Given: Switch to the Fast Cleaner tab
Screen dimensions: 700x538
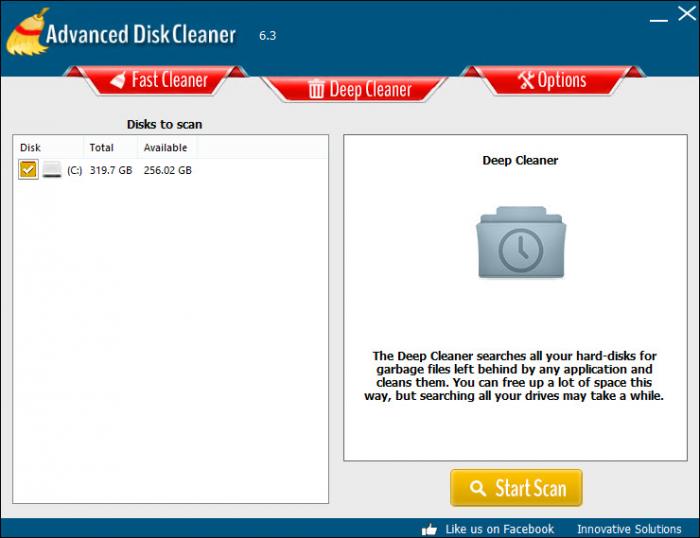Looking at the screenshot, I should tap(155, 80).
